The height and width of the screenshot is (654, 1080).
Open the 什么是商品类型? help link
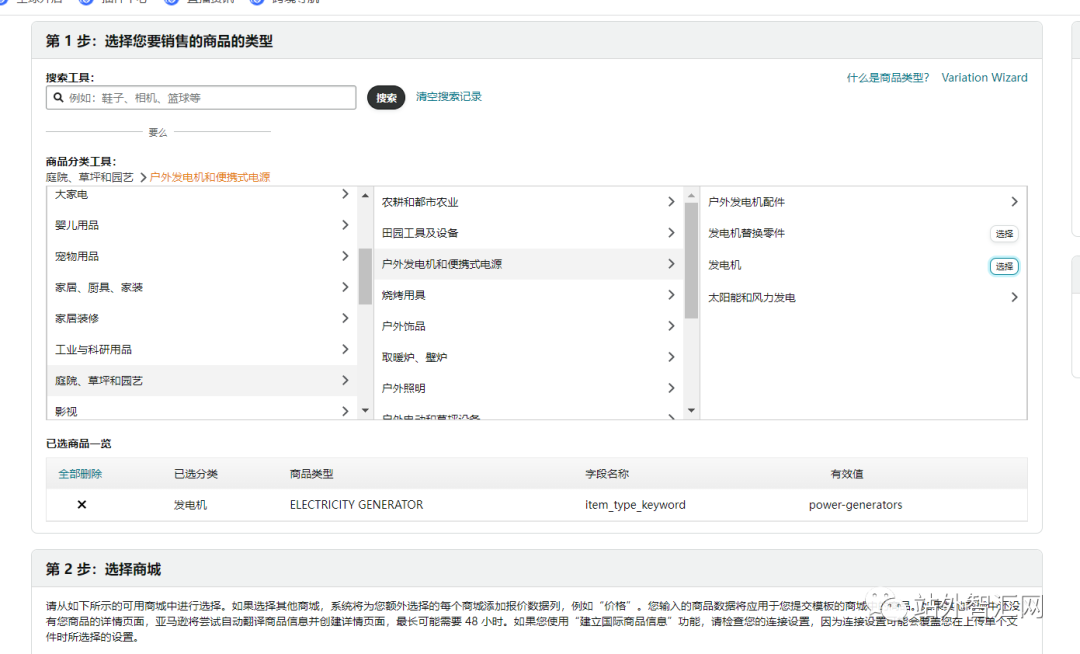click(888, 78)
